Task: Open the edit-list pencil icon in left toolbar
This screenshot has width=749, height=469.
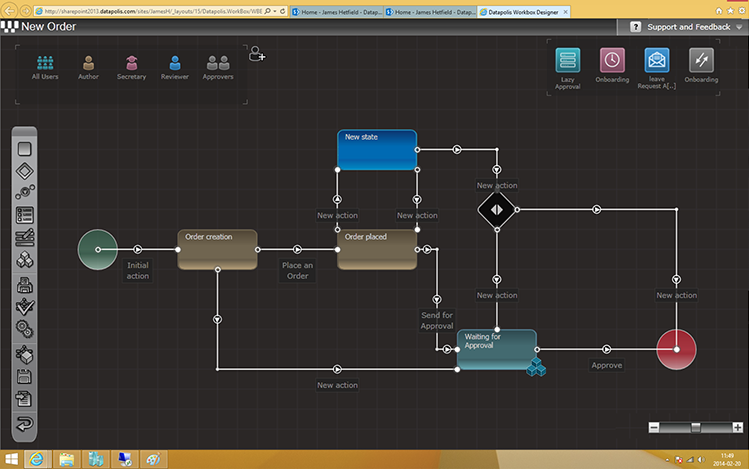Action: [x=24, y=237]
